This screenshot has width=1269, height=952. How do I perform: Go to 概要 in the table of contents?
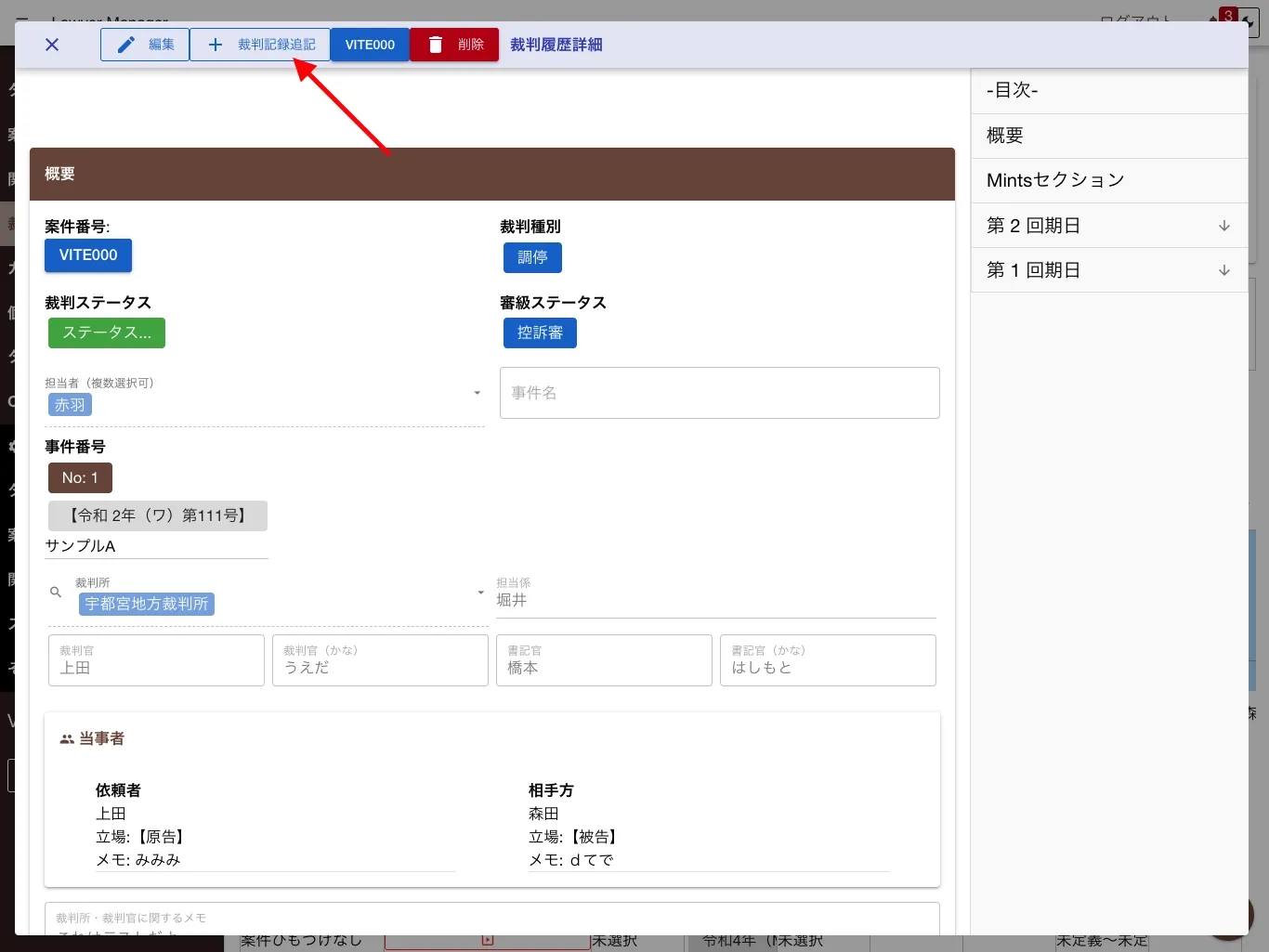tap(1109, 136)
